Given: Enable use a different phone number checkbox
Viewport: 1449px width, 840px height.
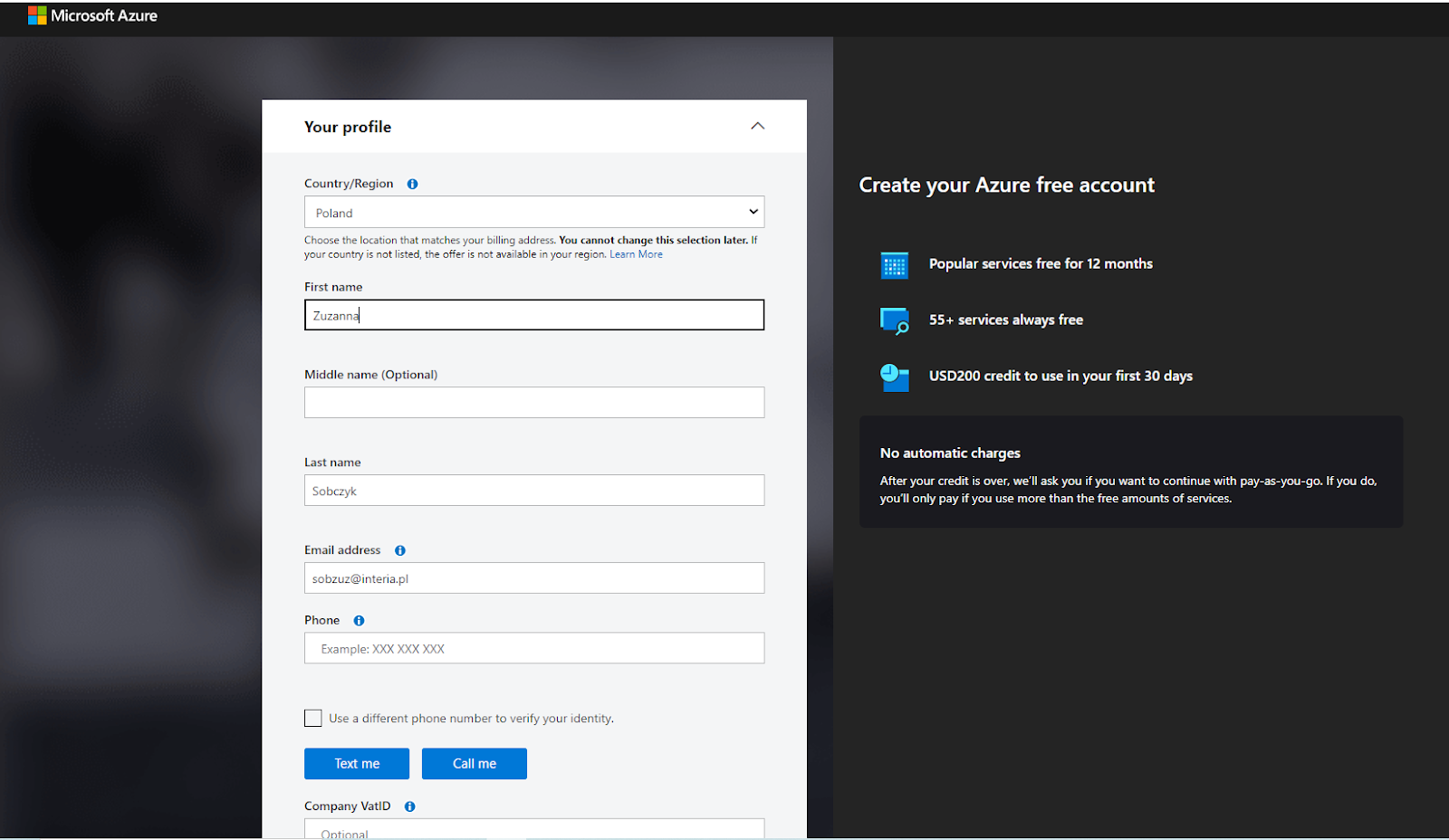Looking at the screenshot, I should click(313, 718).
